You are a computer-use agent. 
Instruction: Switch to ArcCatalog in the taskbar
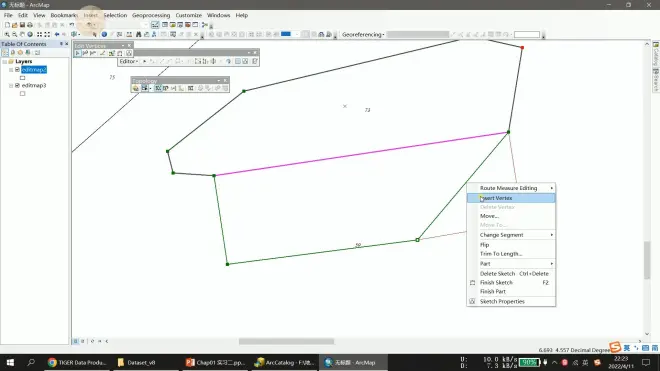click(285, 362)
